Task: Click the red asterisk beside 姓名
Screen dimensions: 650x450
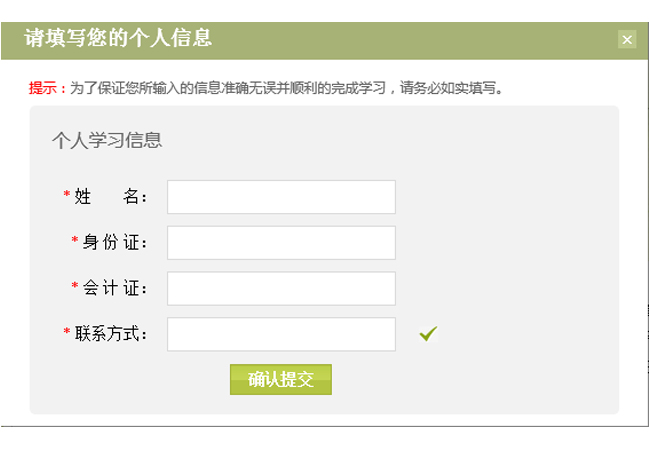Action: [66, 194]
